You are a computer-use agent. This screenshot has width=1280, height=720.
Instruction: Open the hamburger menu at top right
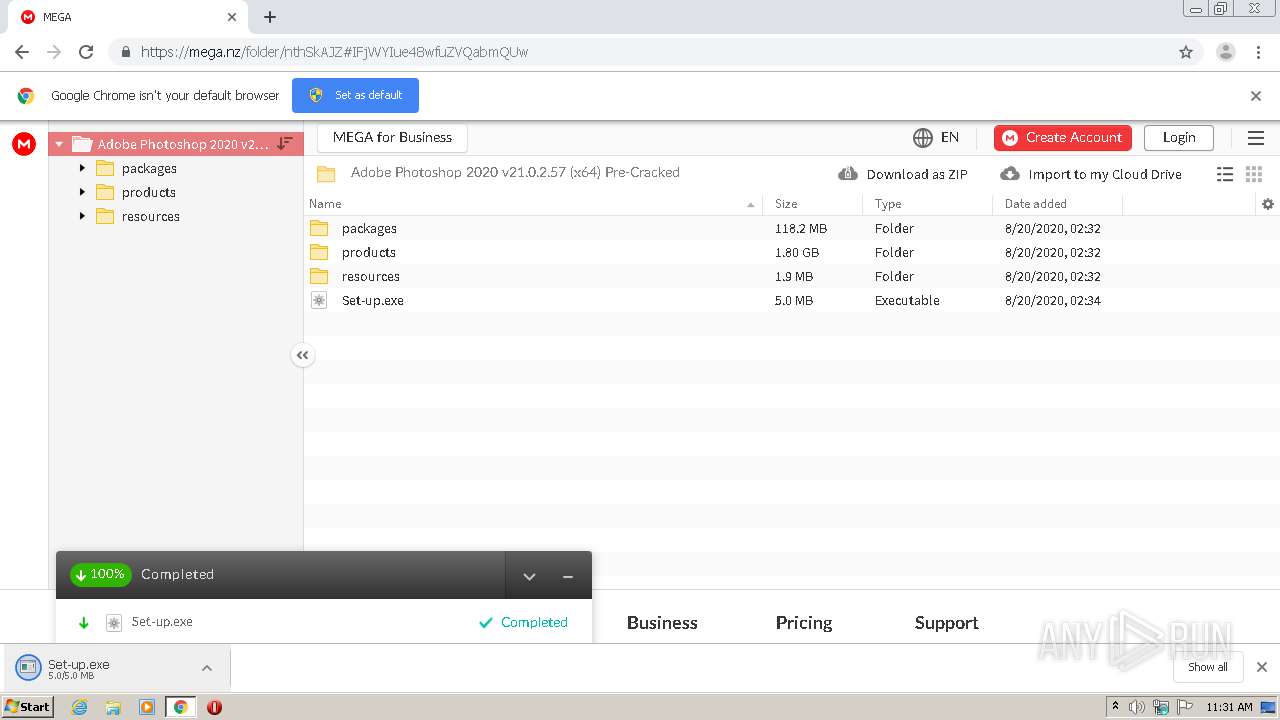(1256, 138)
